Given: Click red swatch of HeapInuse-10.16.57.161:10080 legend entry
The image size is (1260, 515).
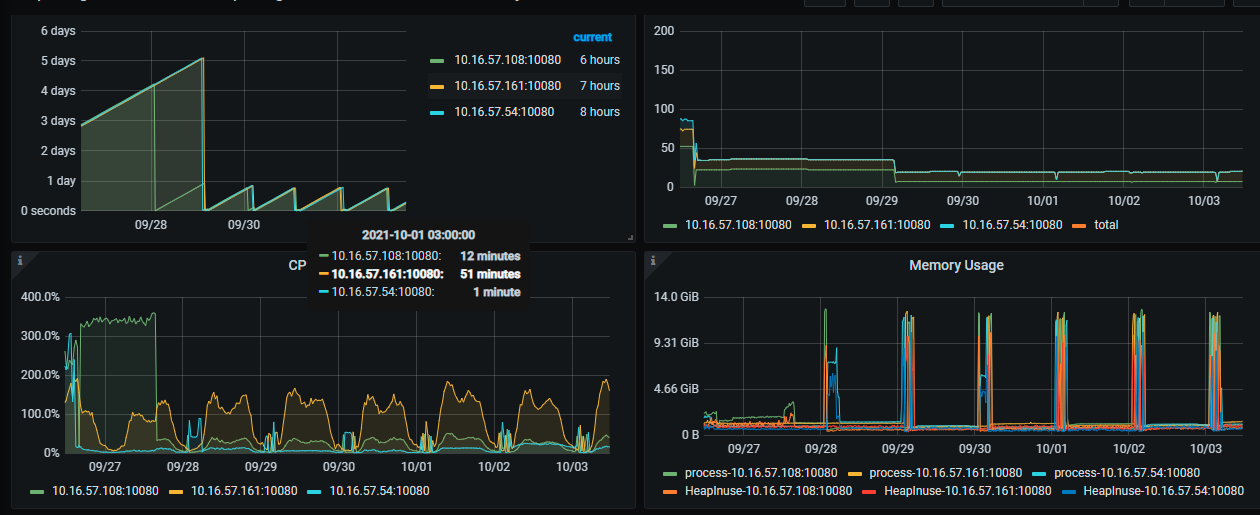Looking at the screenshot, I should (869, 491).
